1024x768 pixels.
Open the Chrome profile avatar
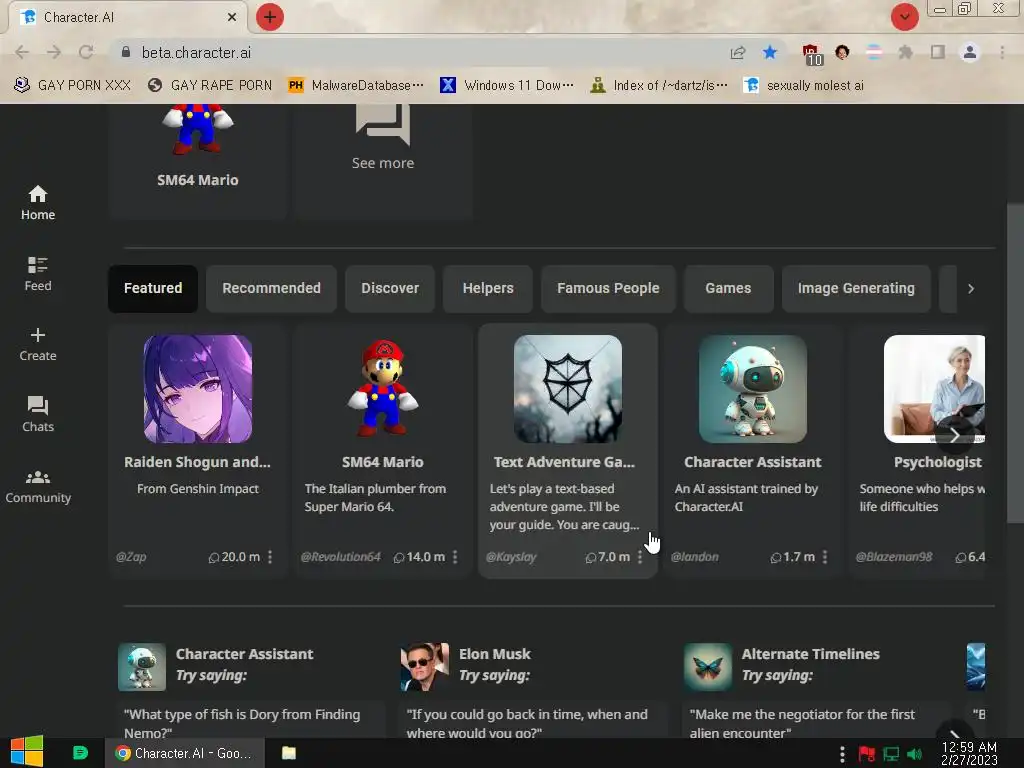click(x=970, y=52)
